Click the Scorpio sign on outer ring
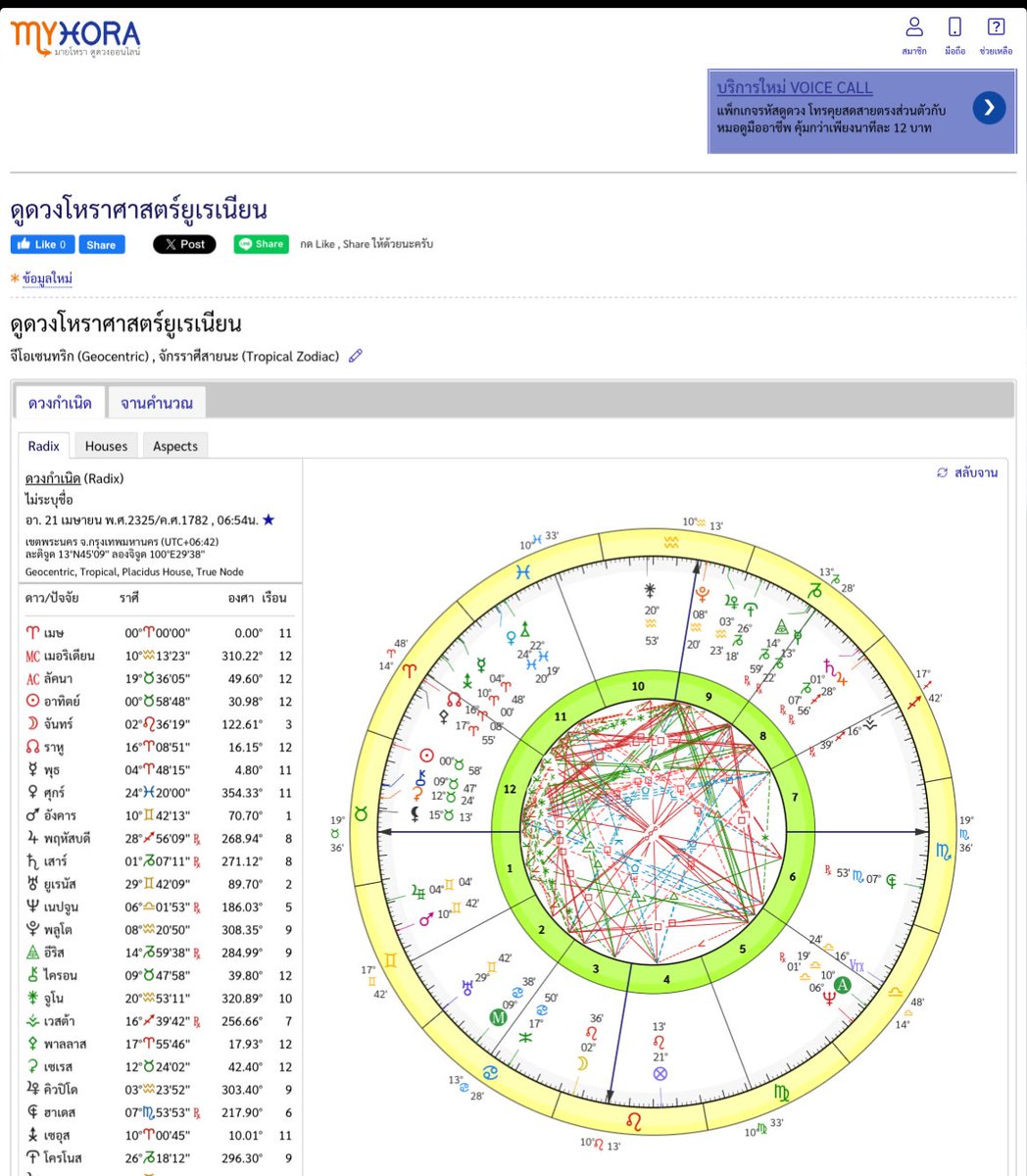Viewport: 1027px width, 1176px height. coord(944,851)
